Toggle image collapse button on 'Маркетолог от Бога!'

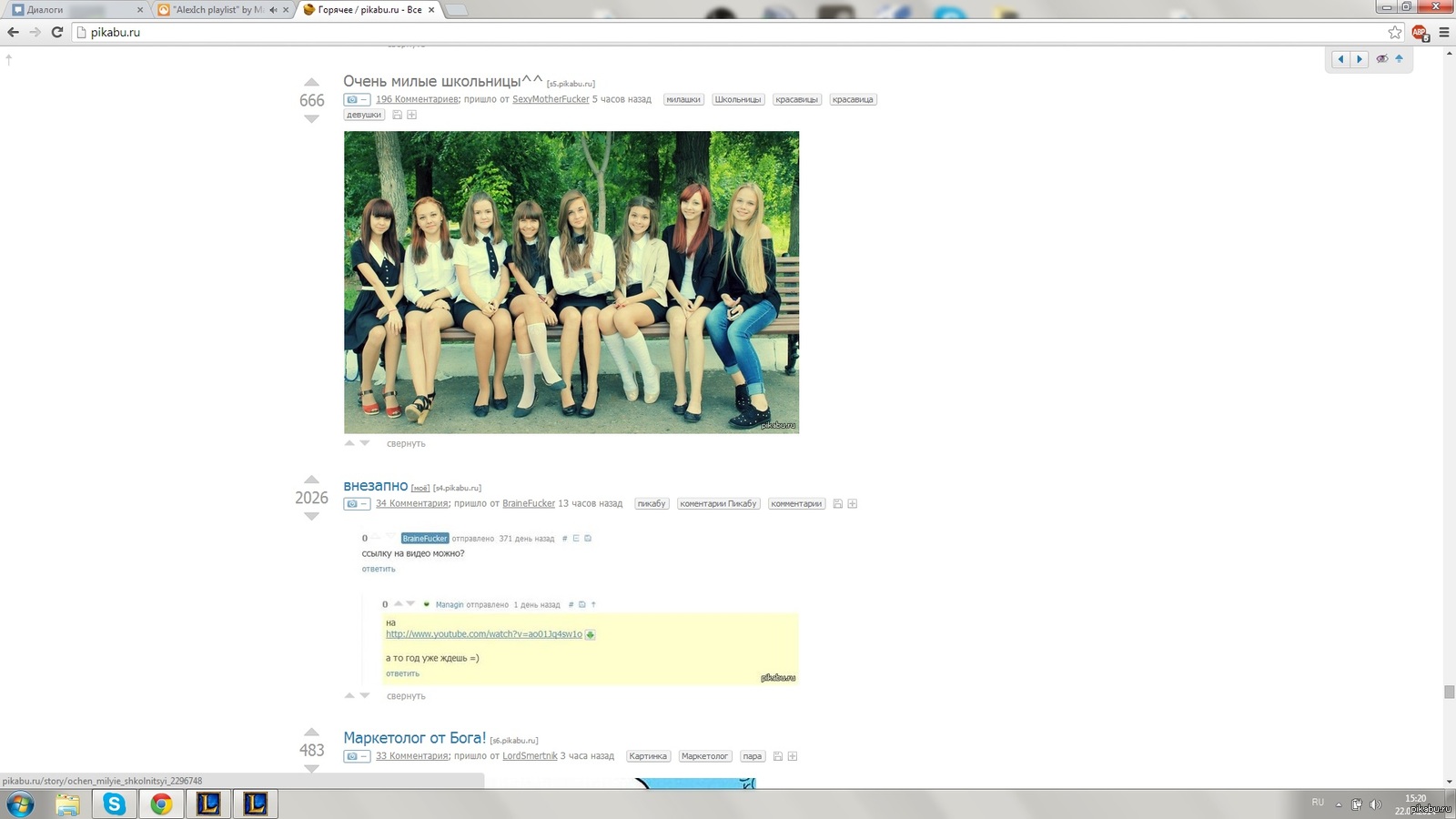pyautogui.click(x=356, y=756)
